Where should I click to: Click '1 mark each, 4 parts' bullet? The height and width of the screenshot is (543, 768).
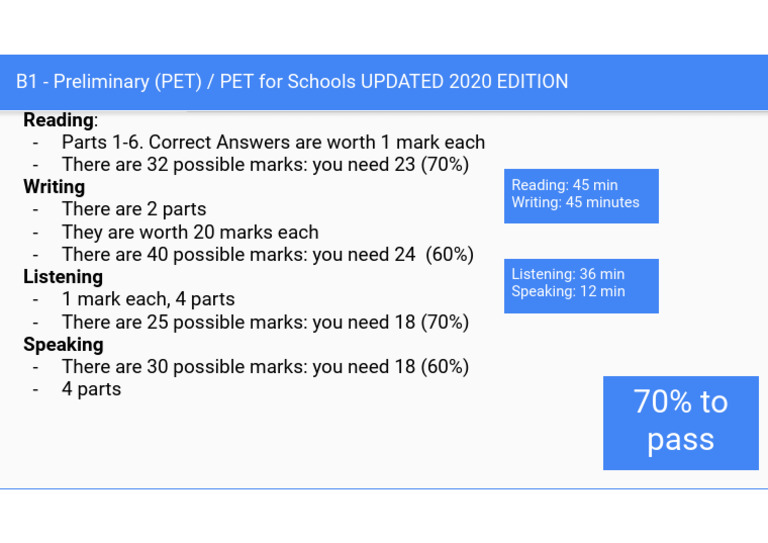coord(148,299)
